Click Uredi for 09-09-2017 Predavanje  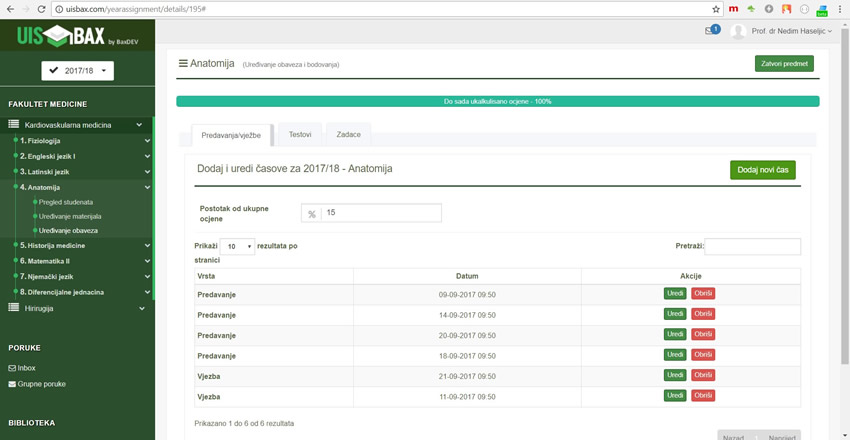(675, 294)
